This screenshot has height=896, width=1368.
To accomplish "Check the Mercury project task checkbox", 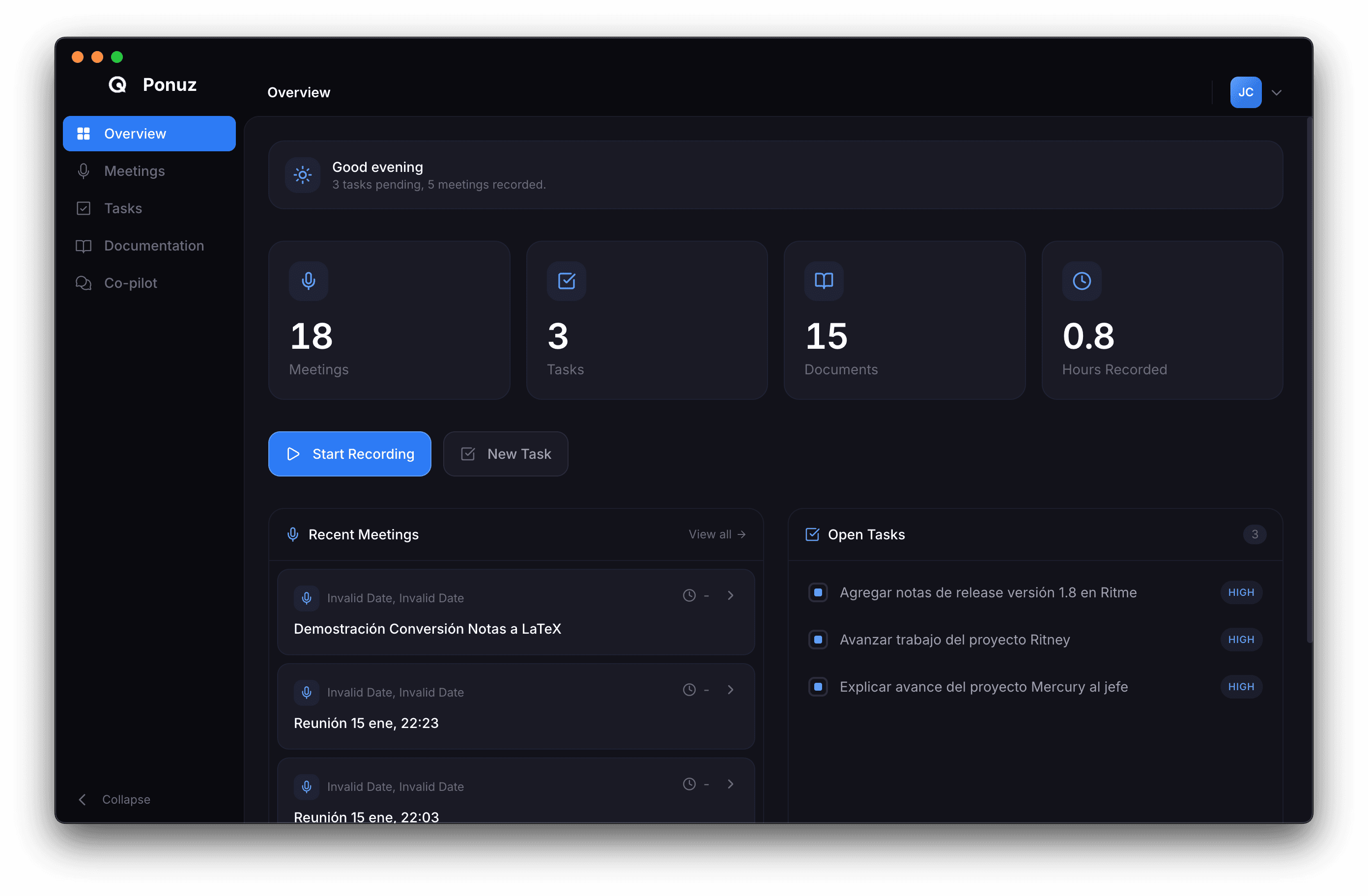I will [818, 686].
